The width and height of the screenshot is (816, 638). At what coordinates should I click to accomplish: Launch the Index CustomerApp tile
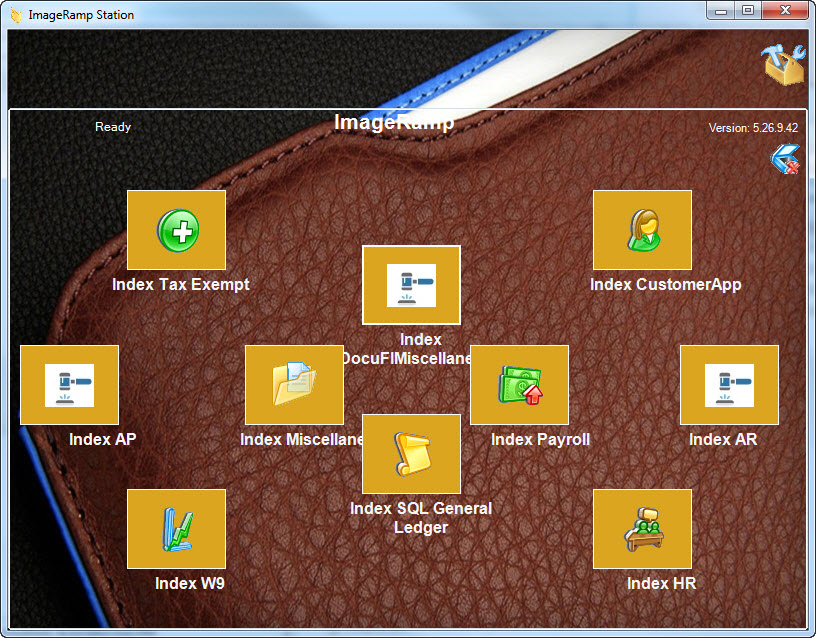point(642,230)
